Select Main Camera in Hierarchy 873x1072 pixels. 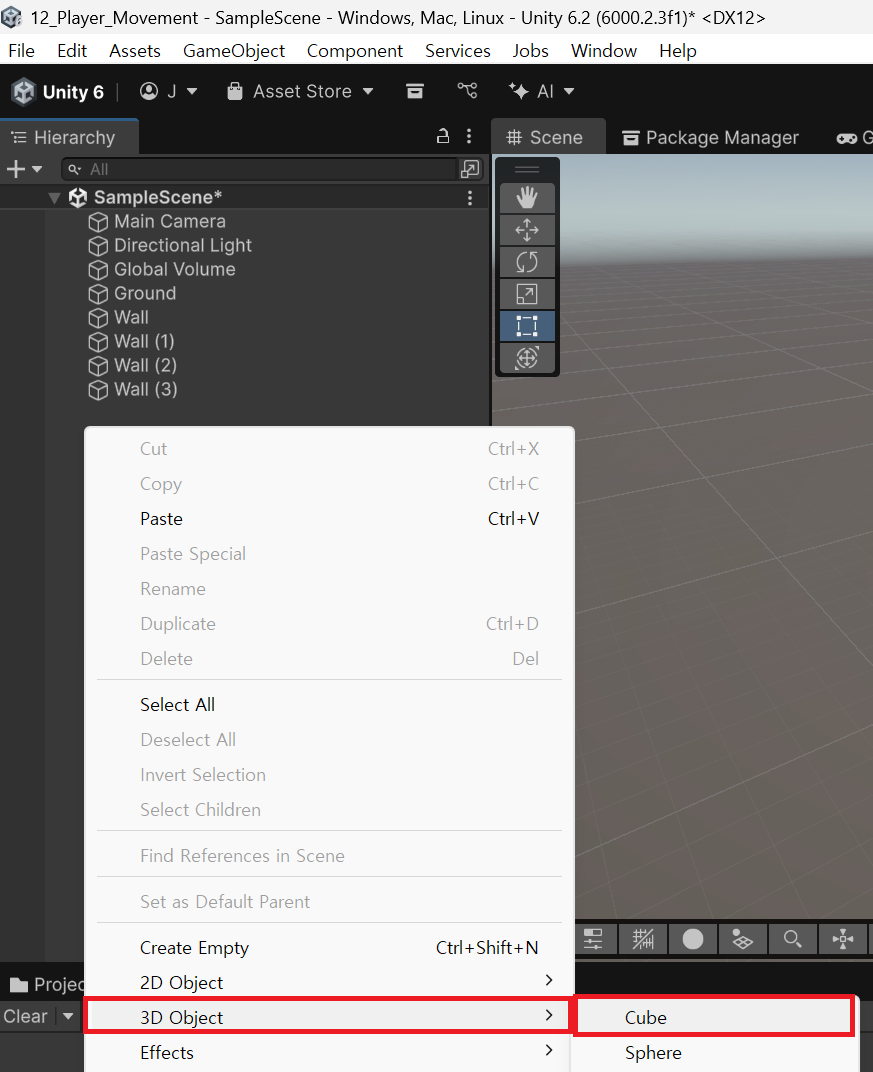(170, 222)
